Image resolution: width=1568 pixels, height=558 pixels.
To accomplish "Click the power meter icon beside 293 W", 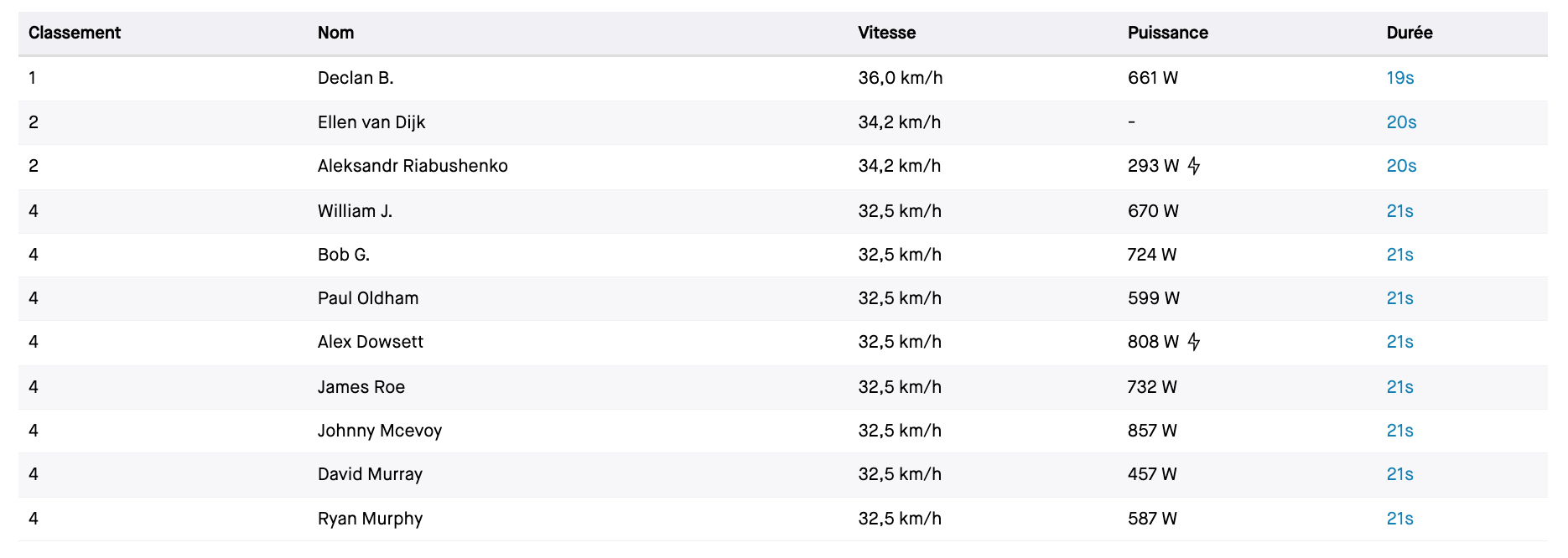I will (x=1194, y=166).
